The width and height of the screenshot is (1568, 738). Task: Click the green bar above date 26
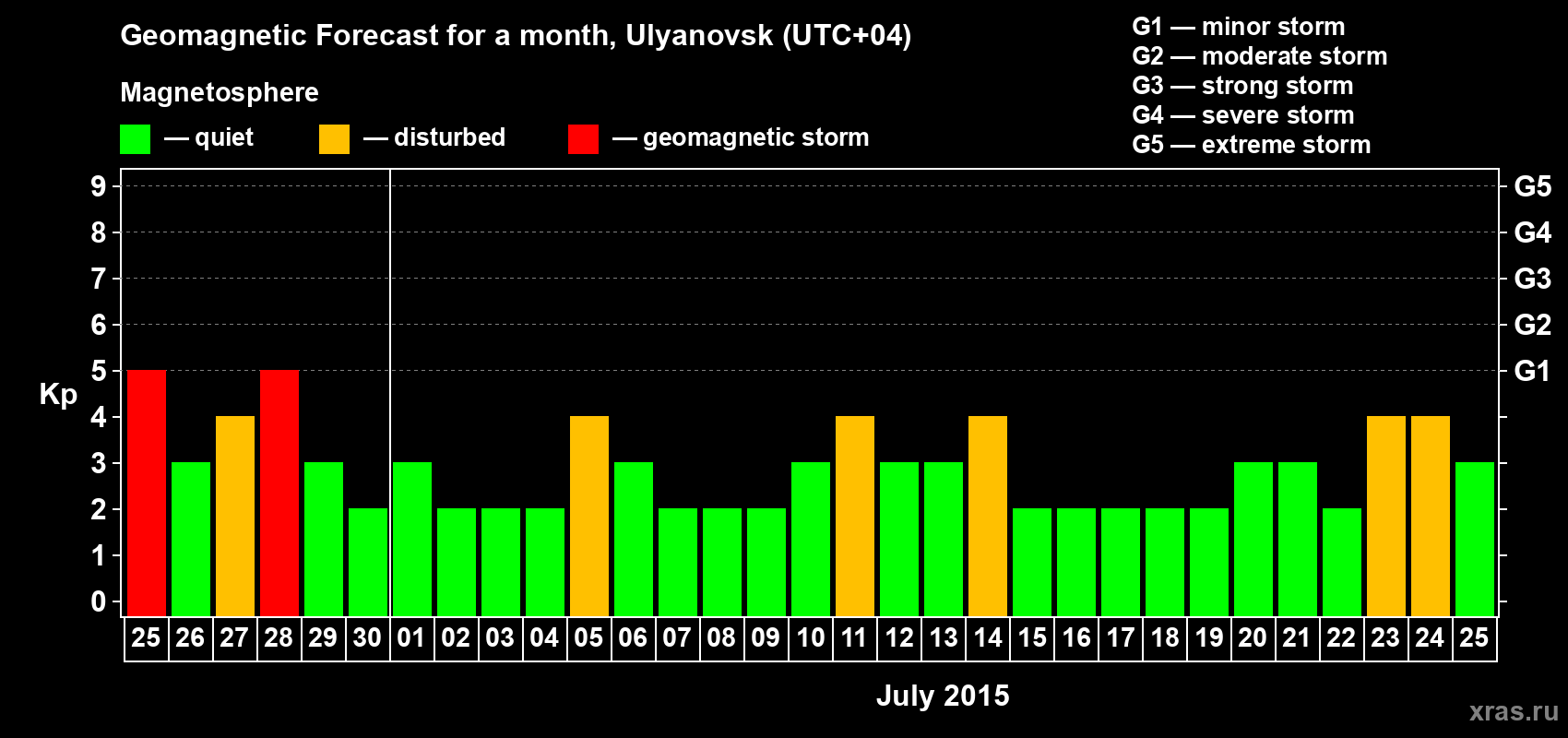click(191, 540)
